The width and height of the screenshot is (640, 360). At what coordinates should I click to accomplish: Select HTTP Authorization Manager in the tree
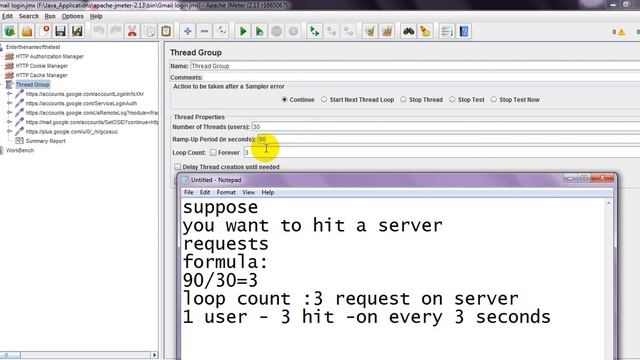[50, 56]
